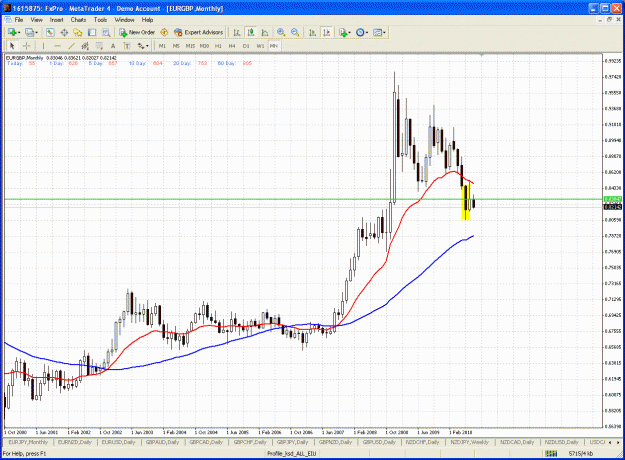
Task: Select the Text Label tool
Action: [127, 46]
